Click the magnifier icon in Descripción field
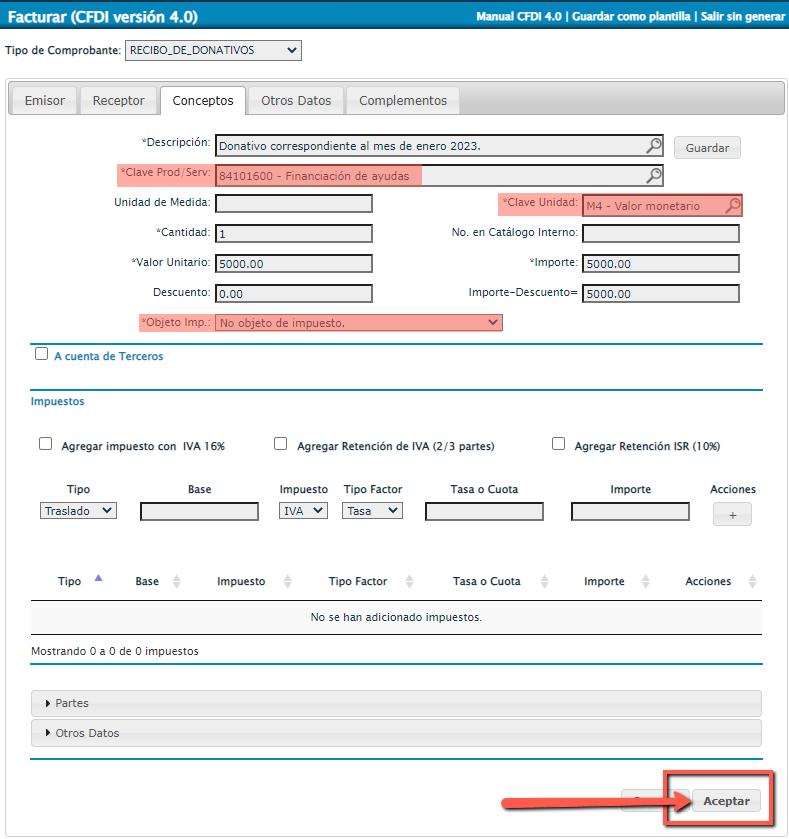Screen dimensions: 789x839 (653, 146)
